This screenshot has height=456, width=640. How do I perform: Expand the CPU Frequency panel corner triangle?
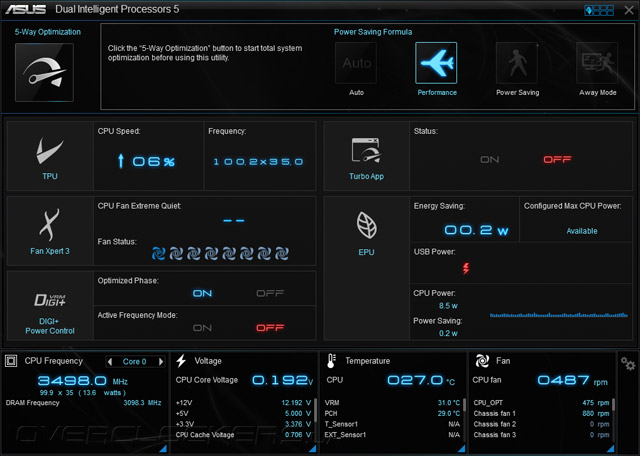163,448
